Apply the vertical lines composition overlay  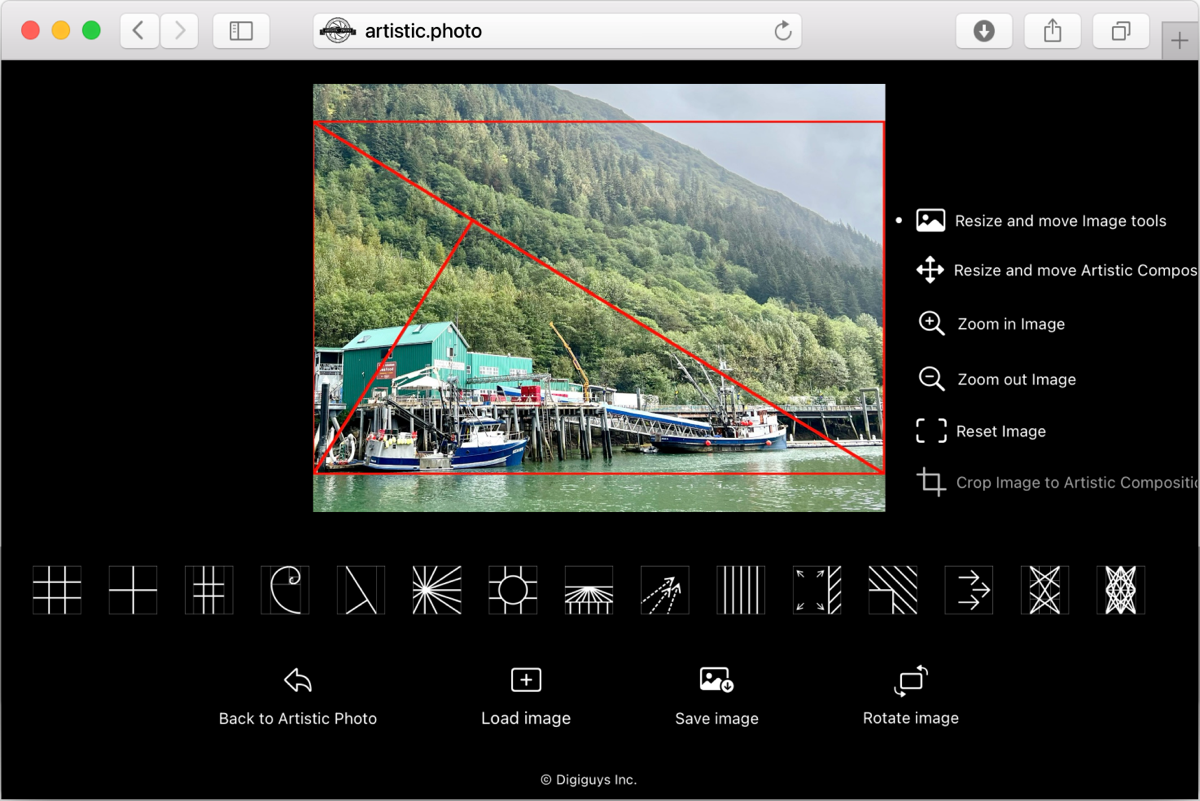tap(741, 590)
